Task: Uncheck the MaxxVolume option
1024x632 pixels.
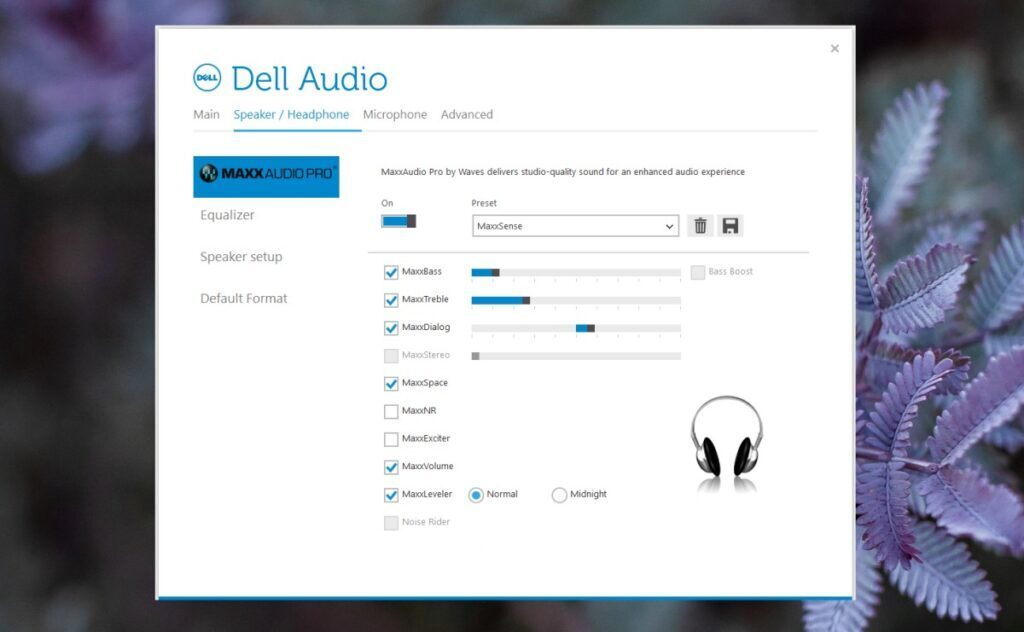Action: click(389, 466)
